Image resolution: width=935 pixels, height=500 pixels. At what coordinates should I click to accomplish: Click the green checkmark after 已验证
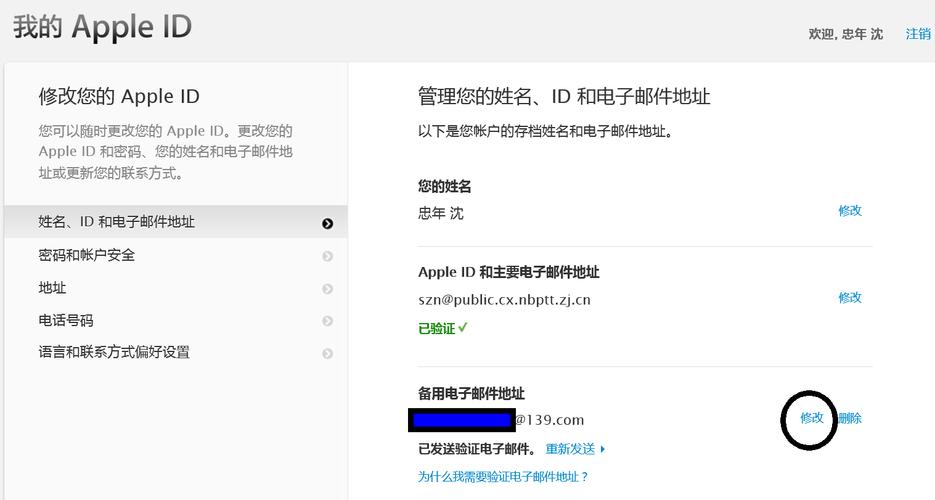click(463, 327)
